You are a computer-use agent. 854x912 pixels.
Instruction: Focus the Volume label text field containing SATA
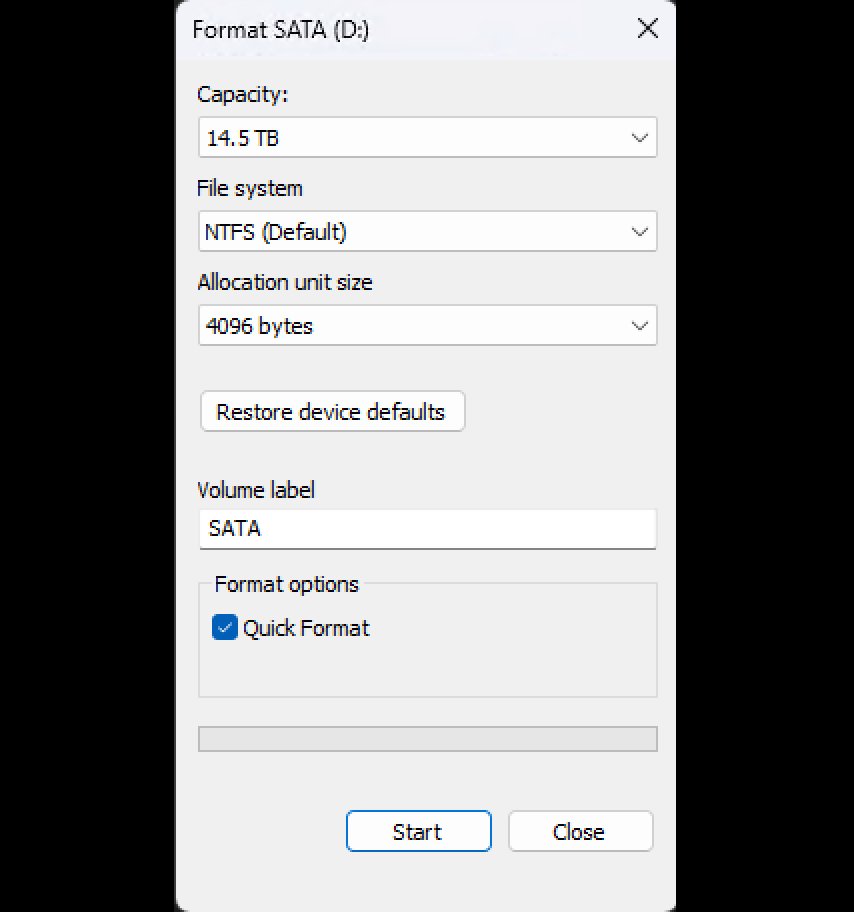coord(427,529)
